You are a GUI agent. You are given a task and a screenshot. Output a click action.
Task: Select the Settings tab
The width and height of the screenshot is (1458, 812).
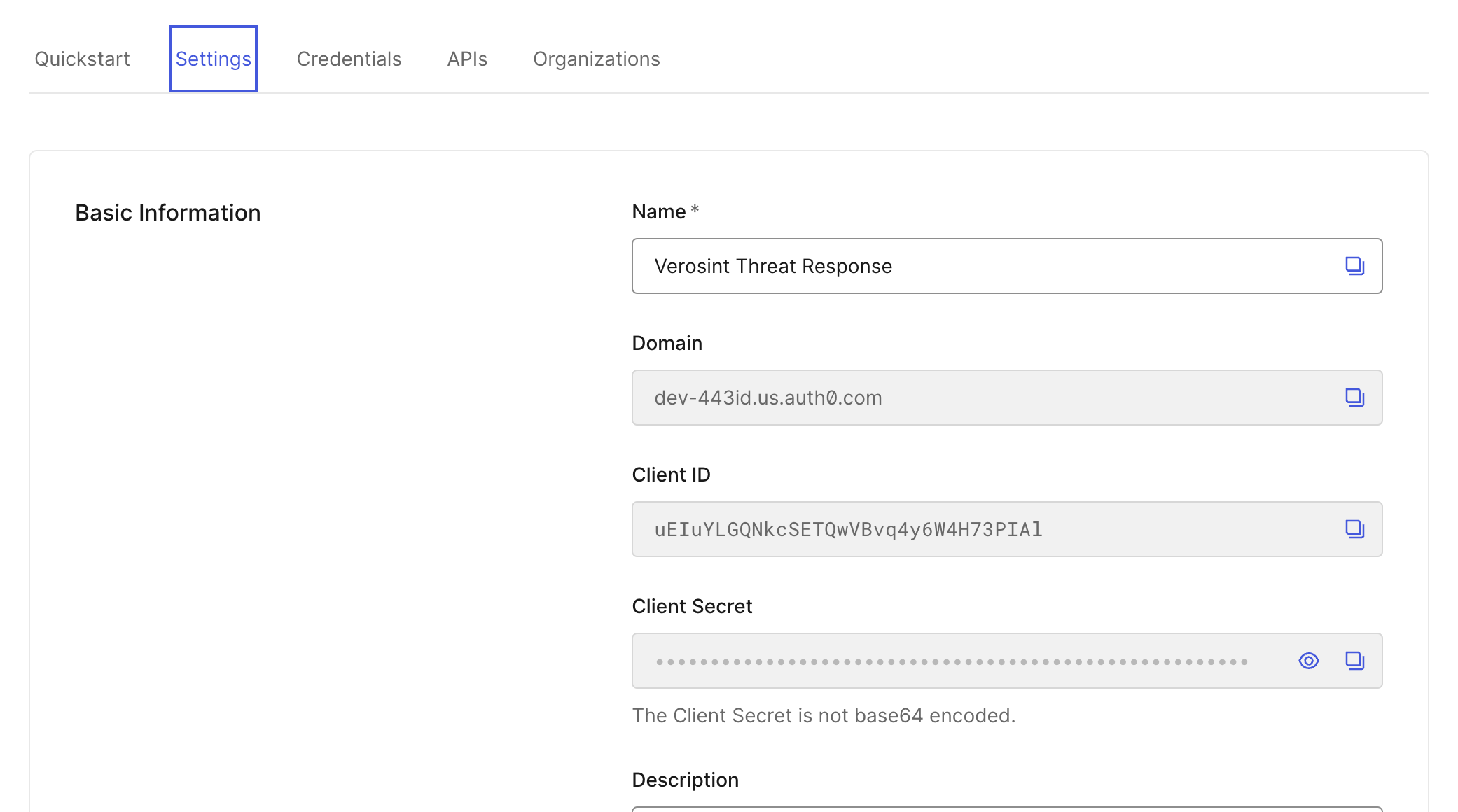tap(213, 59)
